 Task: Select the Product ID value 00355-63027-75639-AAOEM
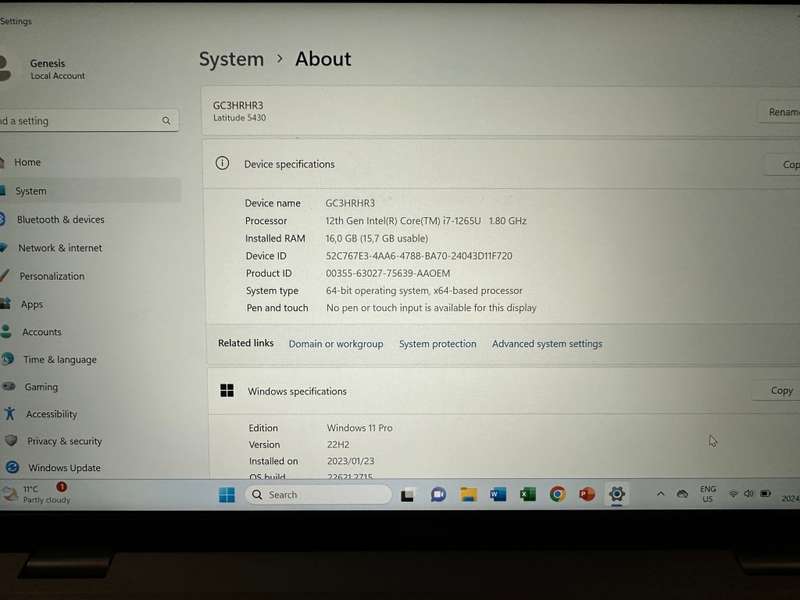pyautogui.click(x=388, y=273)
